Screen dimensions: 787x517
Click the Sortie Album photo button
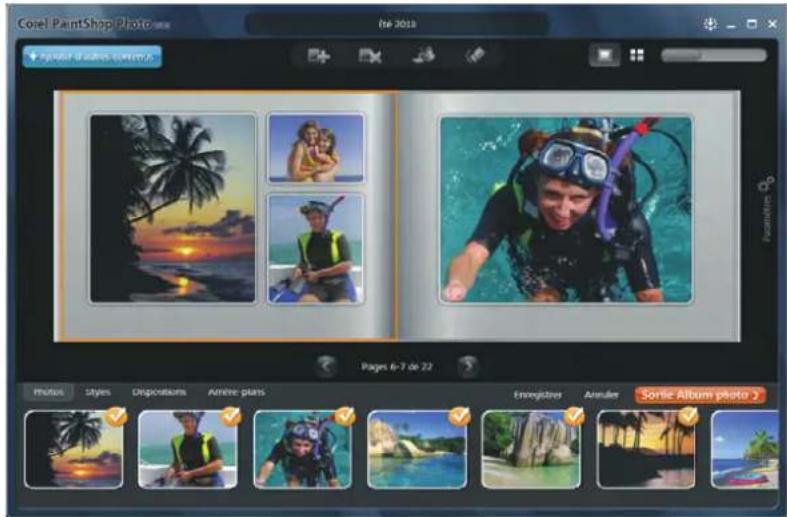[x=700, y=395]
